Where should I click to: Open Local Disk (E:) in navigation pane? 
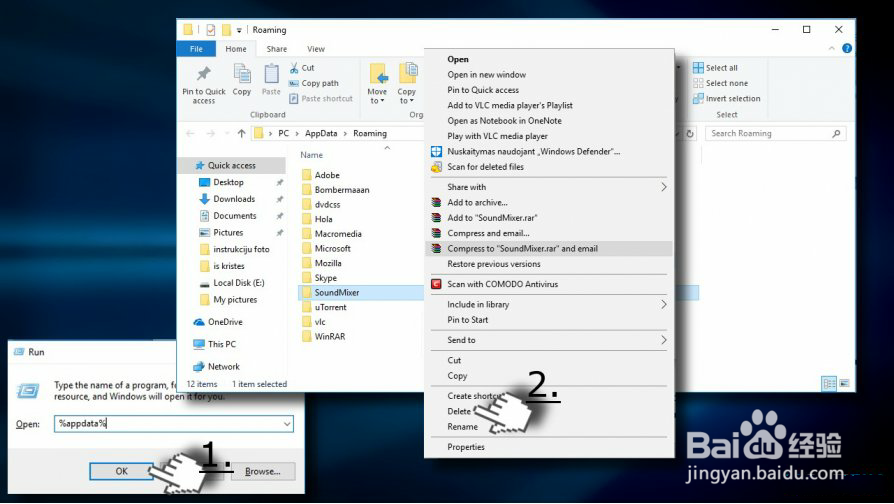238,283
